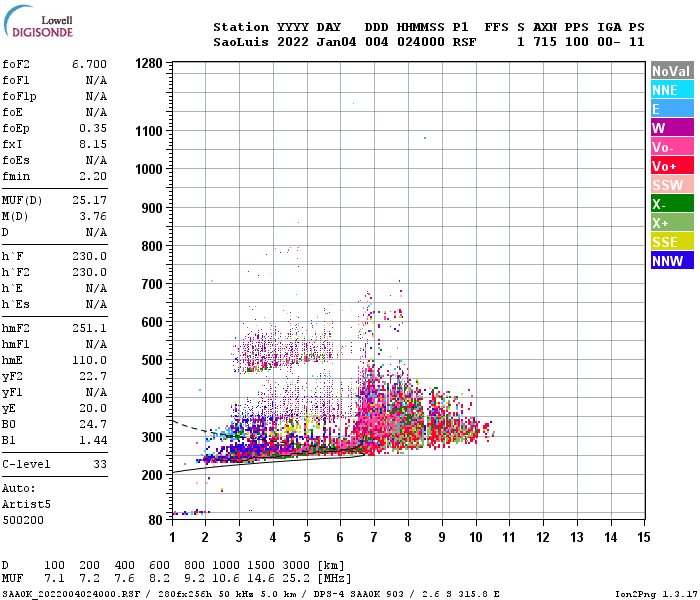700x600 pixels.
Task: Click the isolated blue echo point near 1080 km
Action: (x=425, y=138)
